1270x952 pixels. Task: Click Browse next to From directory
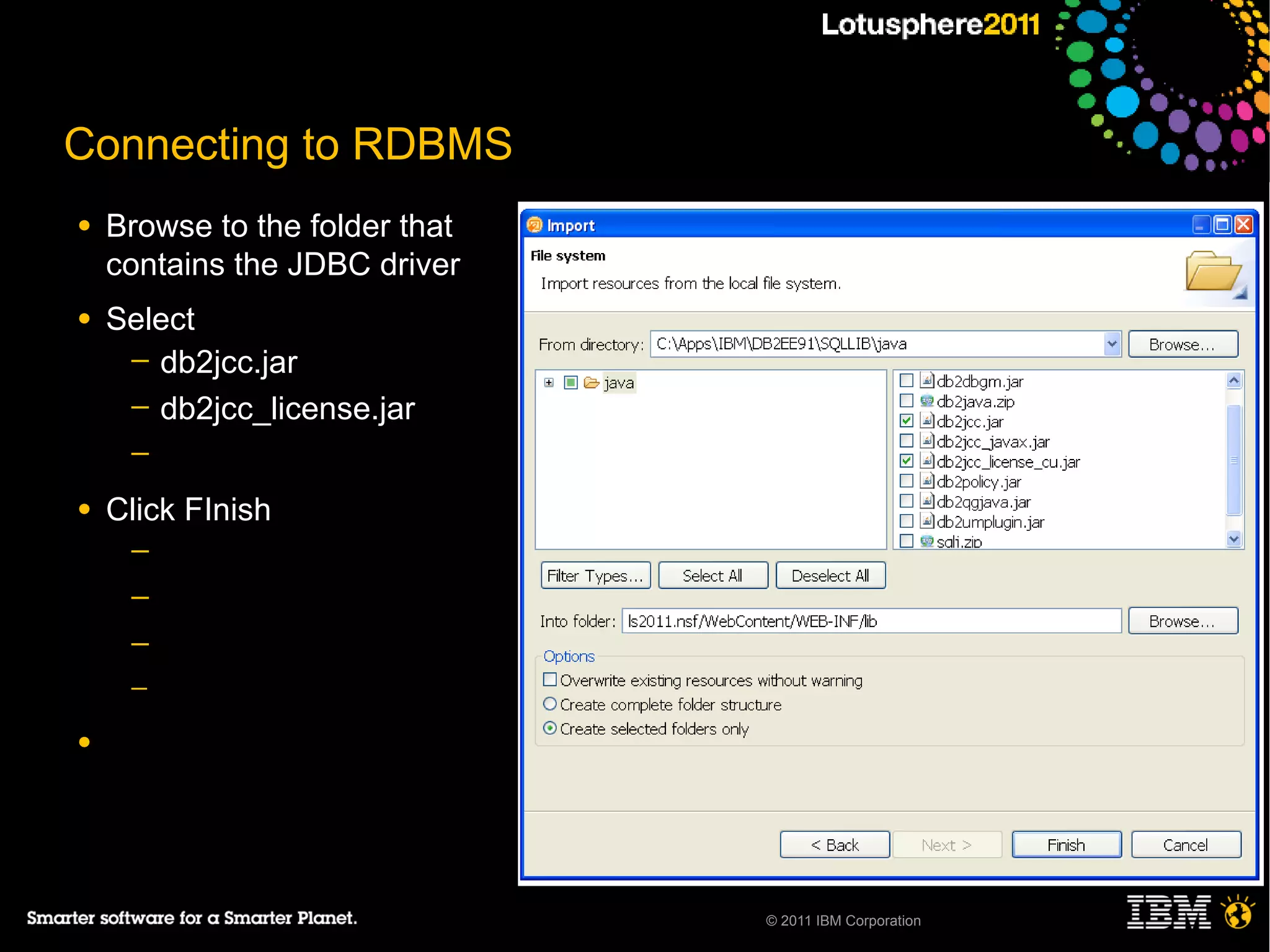tap(1183, 344)
